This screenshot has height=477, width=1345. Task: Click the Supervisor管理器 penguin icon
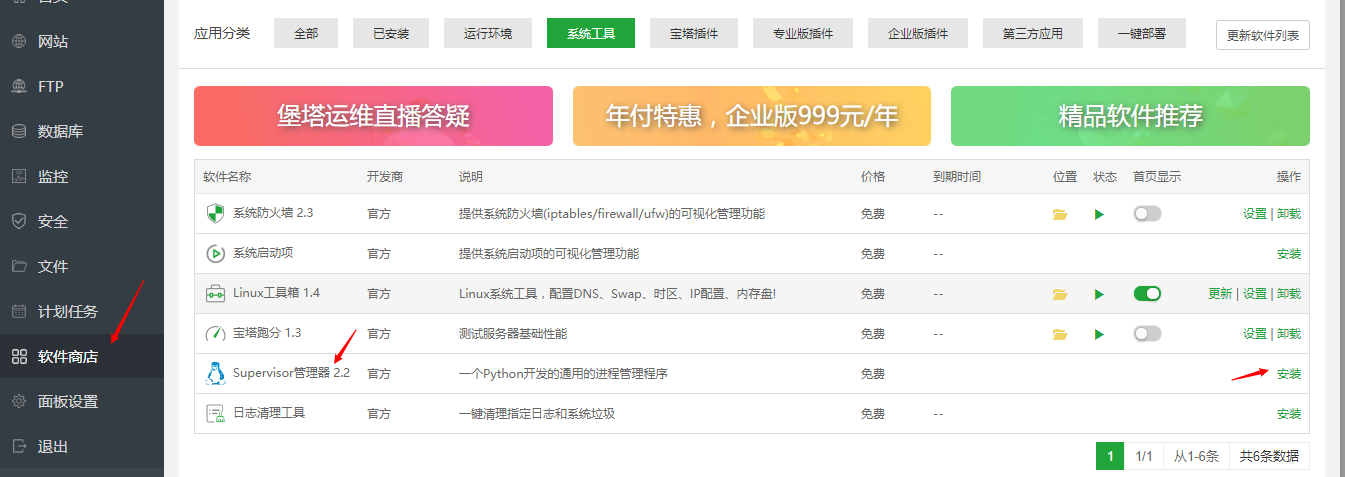click(x=215, y=374)
